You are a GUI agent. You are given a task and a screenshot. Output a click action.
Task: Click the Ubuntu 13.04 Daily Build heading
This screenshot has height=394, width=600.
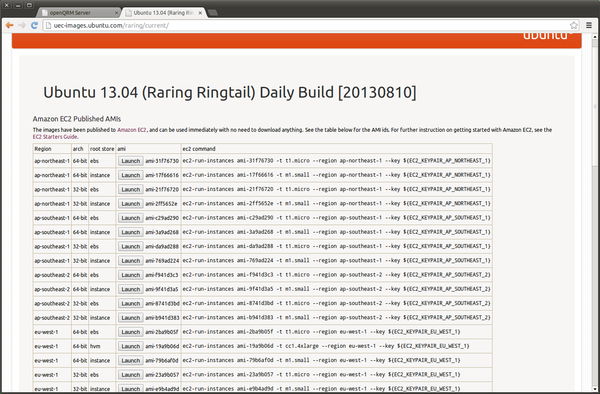[x=230, y=93]
